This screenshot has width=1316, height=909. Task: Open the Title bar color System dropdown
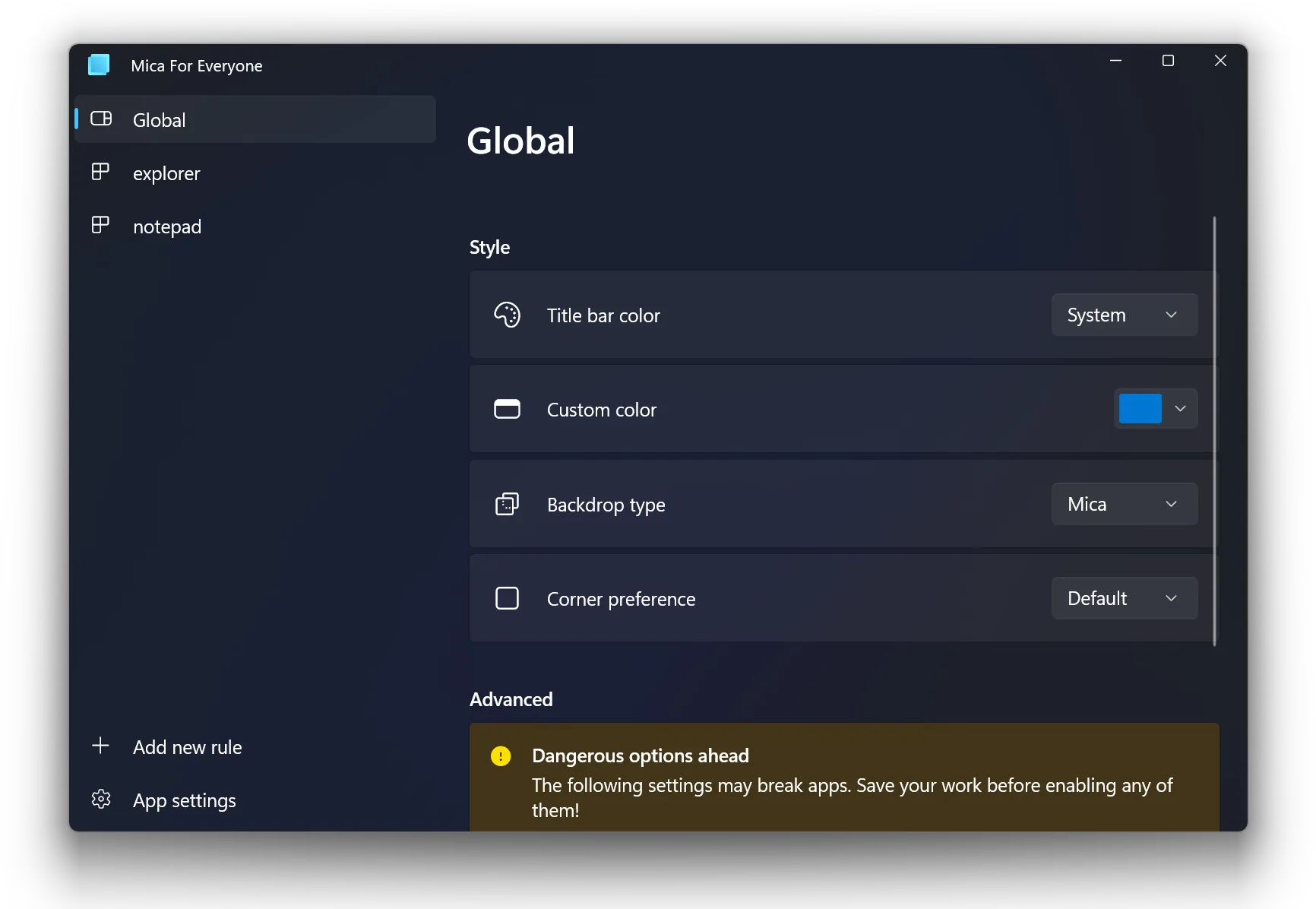[1125, 315]
